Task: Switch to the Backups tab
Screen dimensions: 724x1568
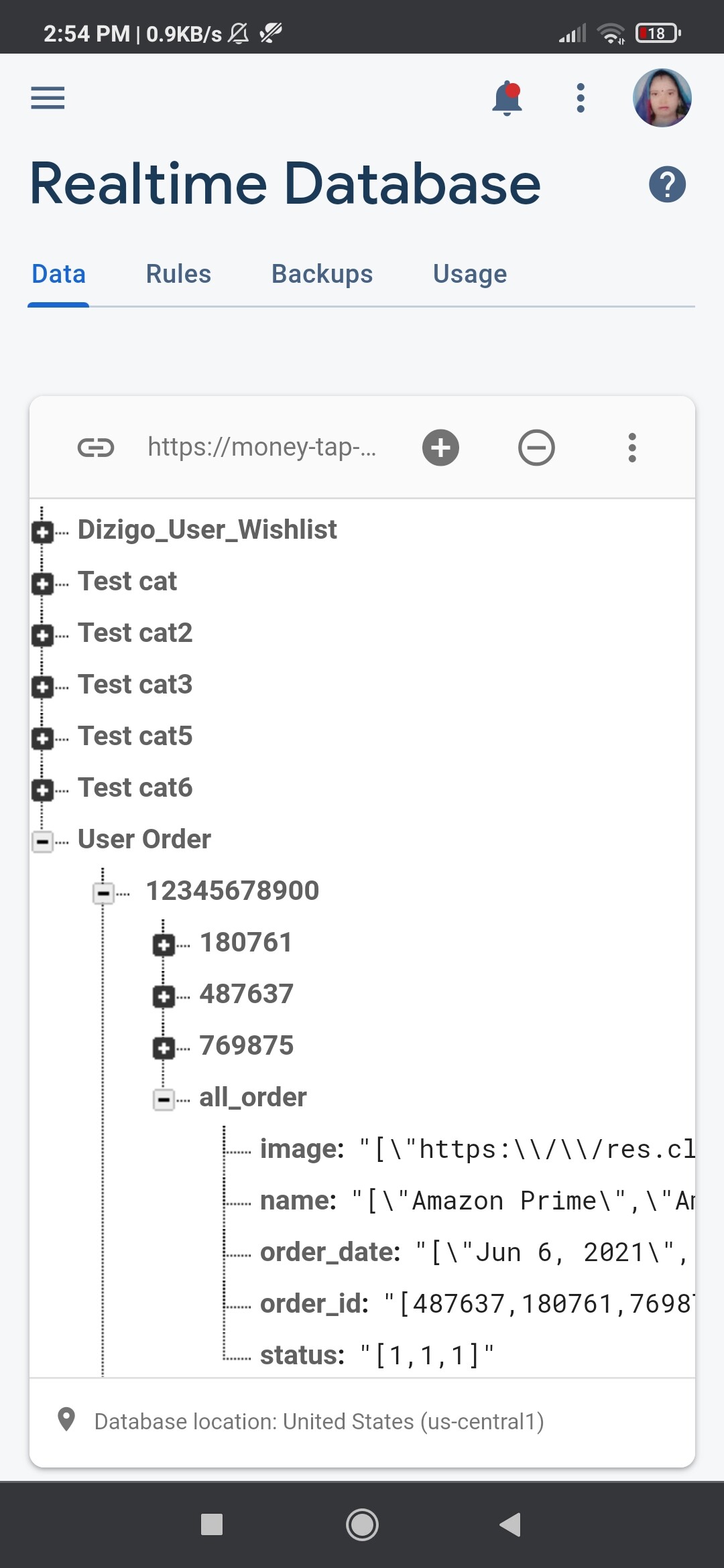Action: coord(322,274)
